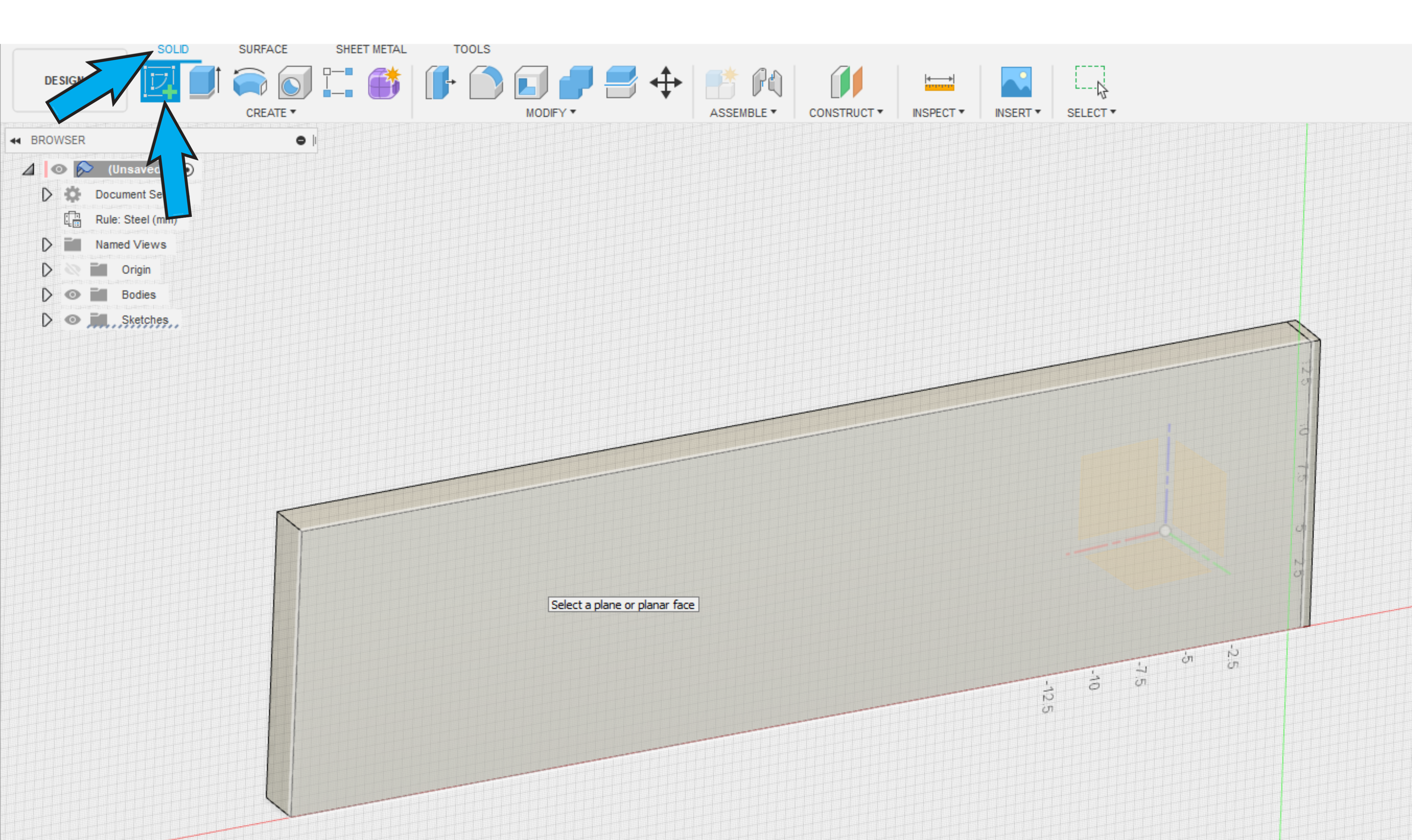Select the Revolve tool
Screen dimensions: 1412x840
point(250,83)
